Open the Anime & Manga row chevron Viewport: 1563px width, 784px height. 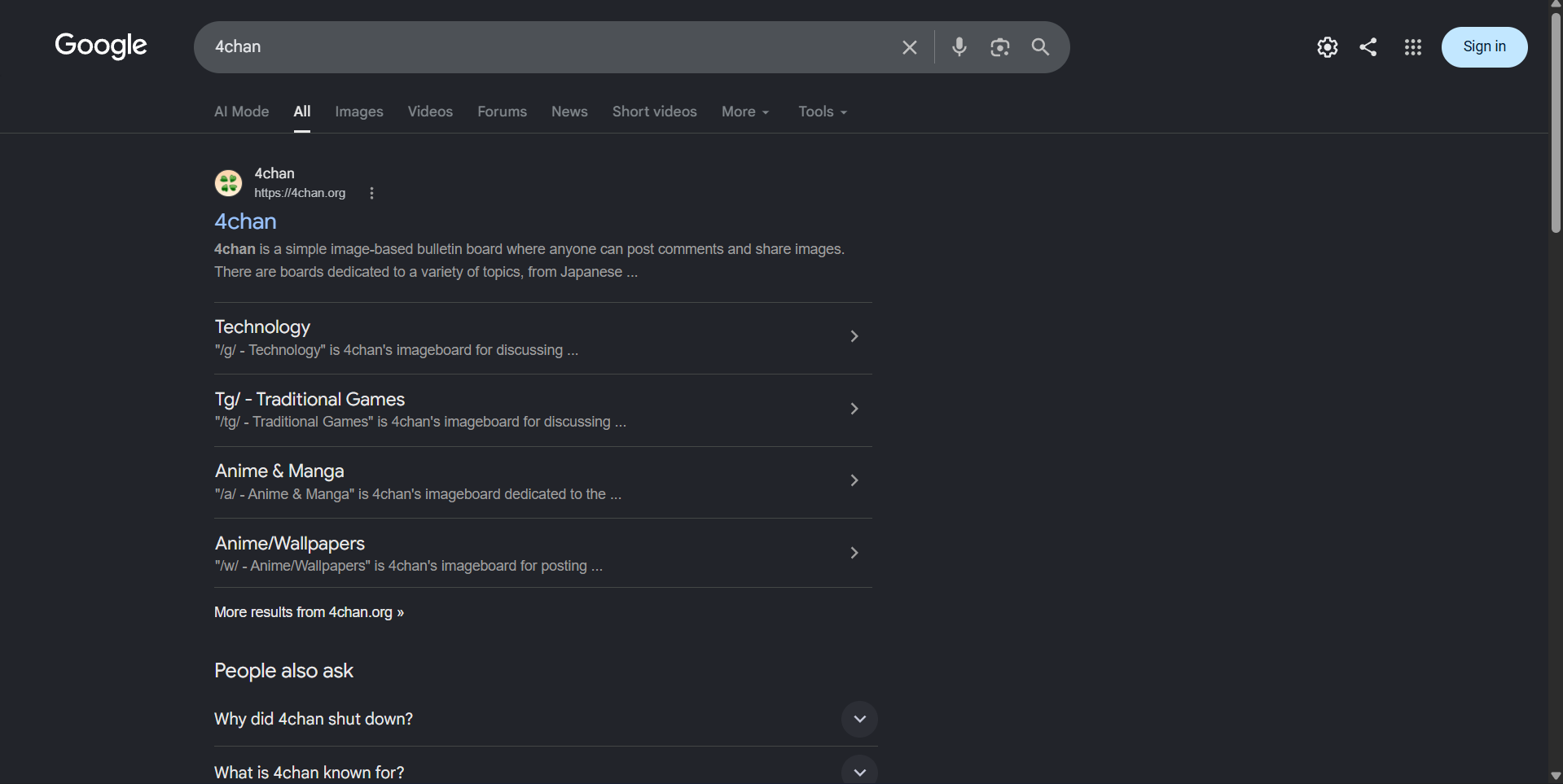click(x=854, y=480)
